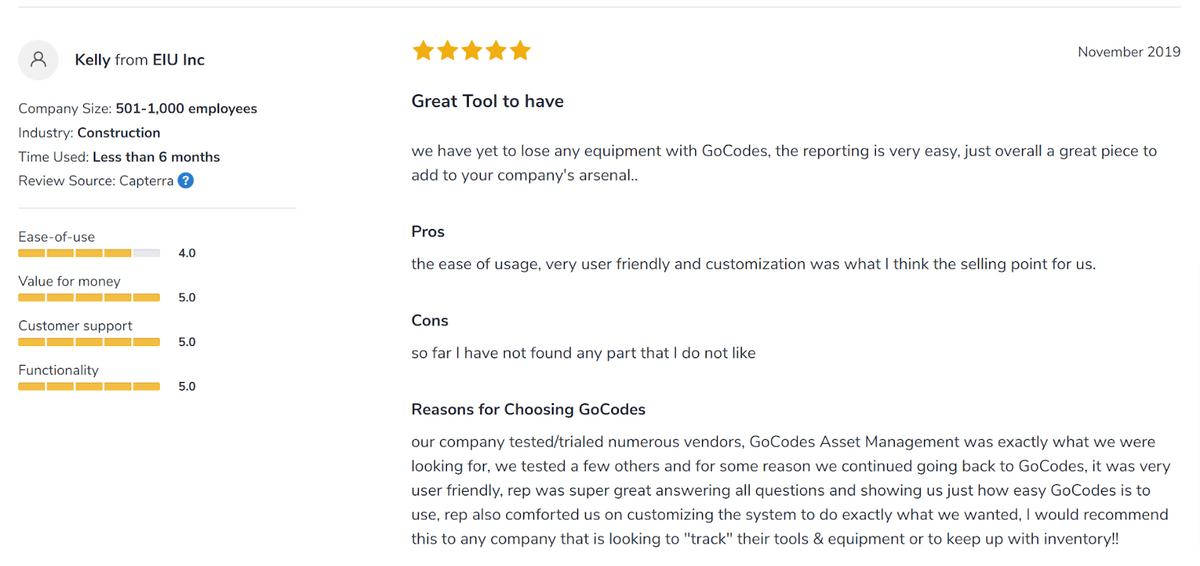Click the first rating star
The width and height of the screenshot is (1200, 566).
click(x=423, y=51)
